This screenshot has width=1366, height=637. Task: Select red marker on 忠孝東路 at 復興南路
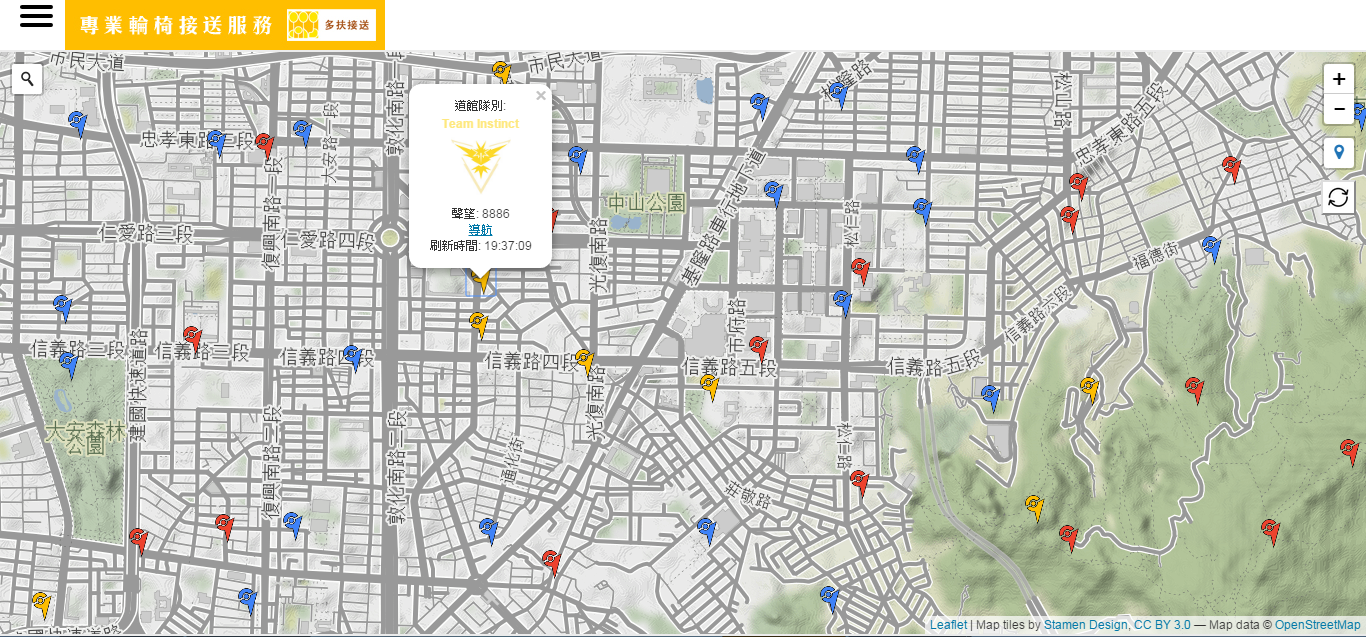point(264,145)
